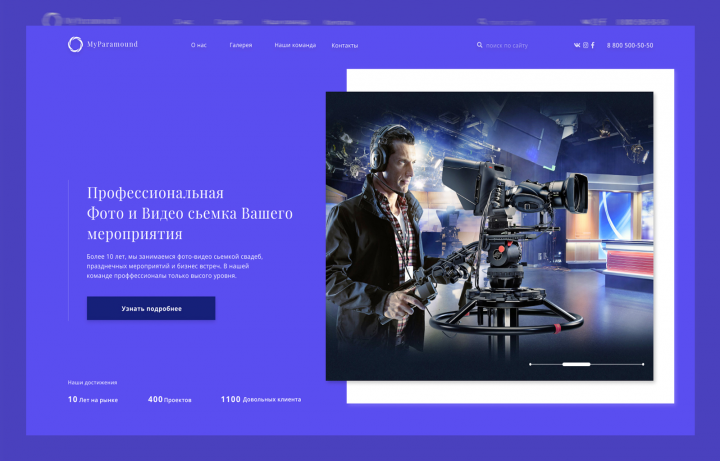
Task: Click the MyParamound circular logo icon
Action: [x=75, y=45]
